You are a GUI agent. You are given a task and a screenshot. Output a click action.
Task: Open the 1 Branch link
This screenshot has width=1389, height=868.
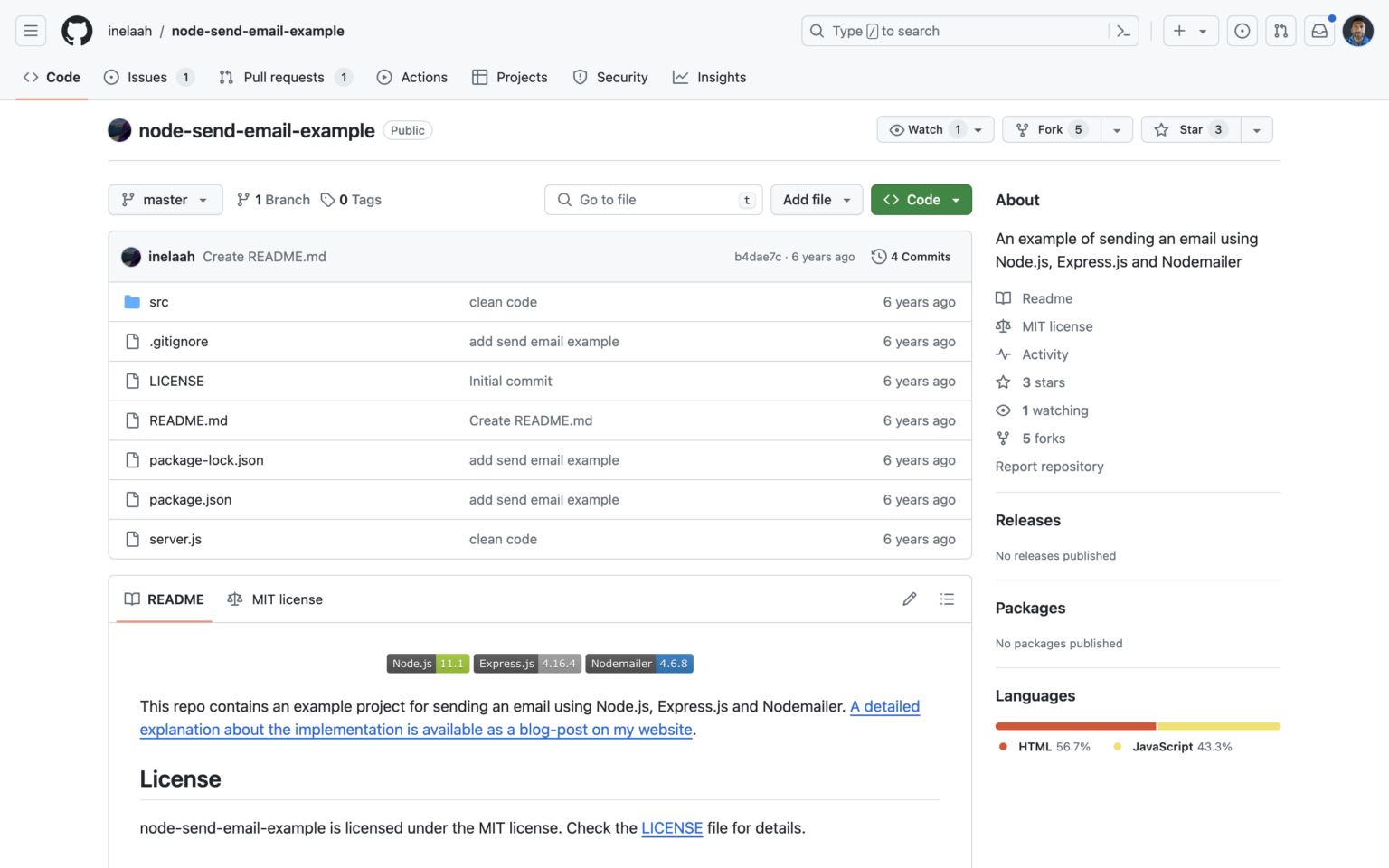[x=273, y=200]
